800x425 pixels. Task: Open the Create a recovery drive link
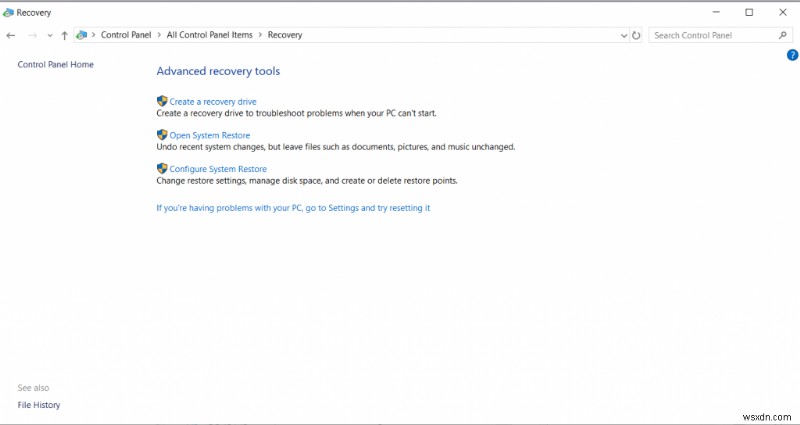coord(213,102)
